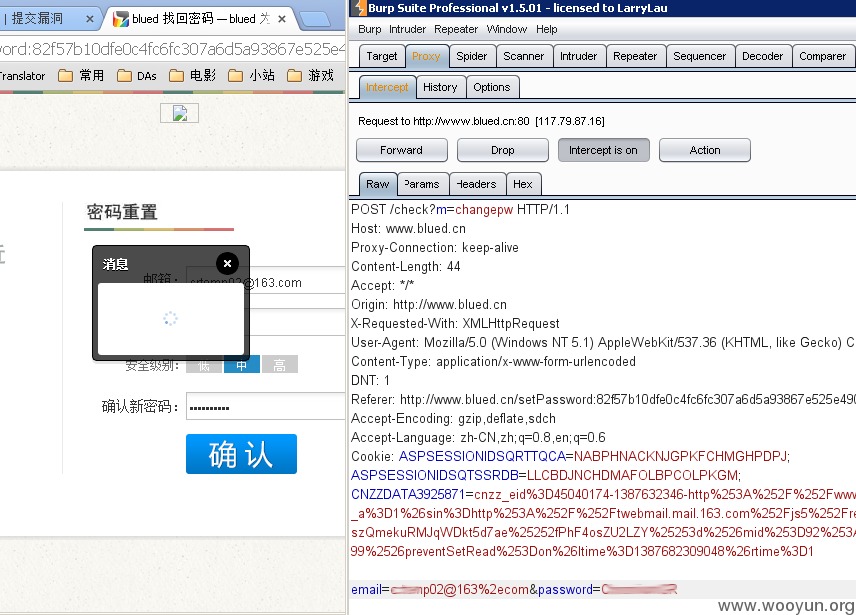This screenshot has height=615, width=856.
Task: Click the broken image icon on the page
Action: point(180,113)
